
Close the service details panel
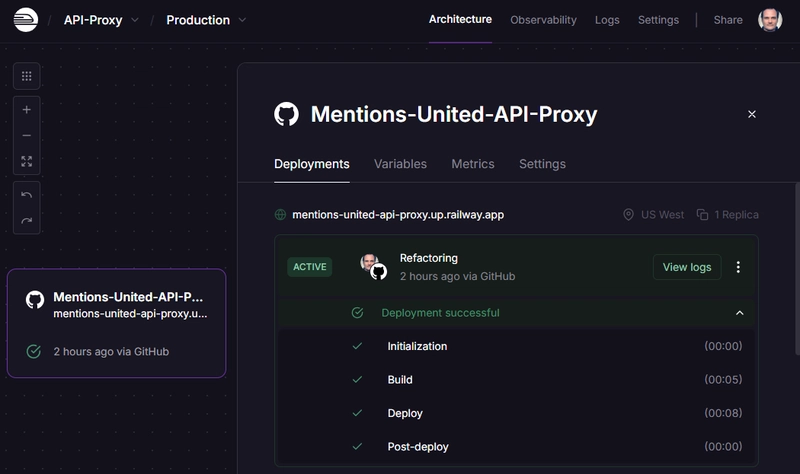click(x=752, y=114)
